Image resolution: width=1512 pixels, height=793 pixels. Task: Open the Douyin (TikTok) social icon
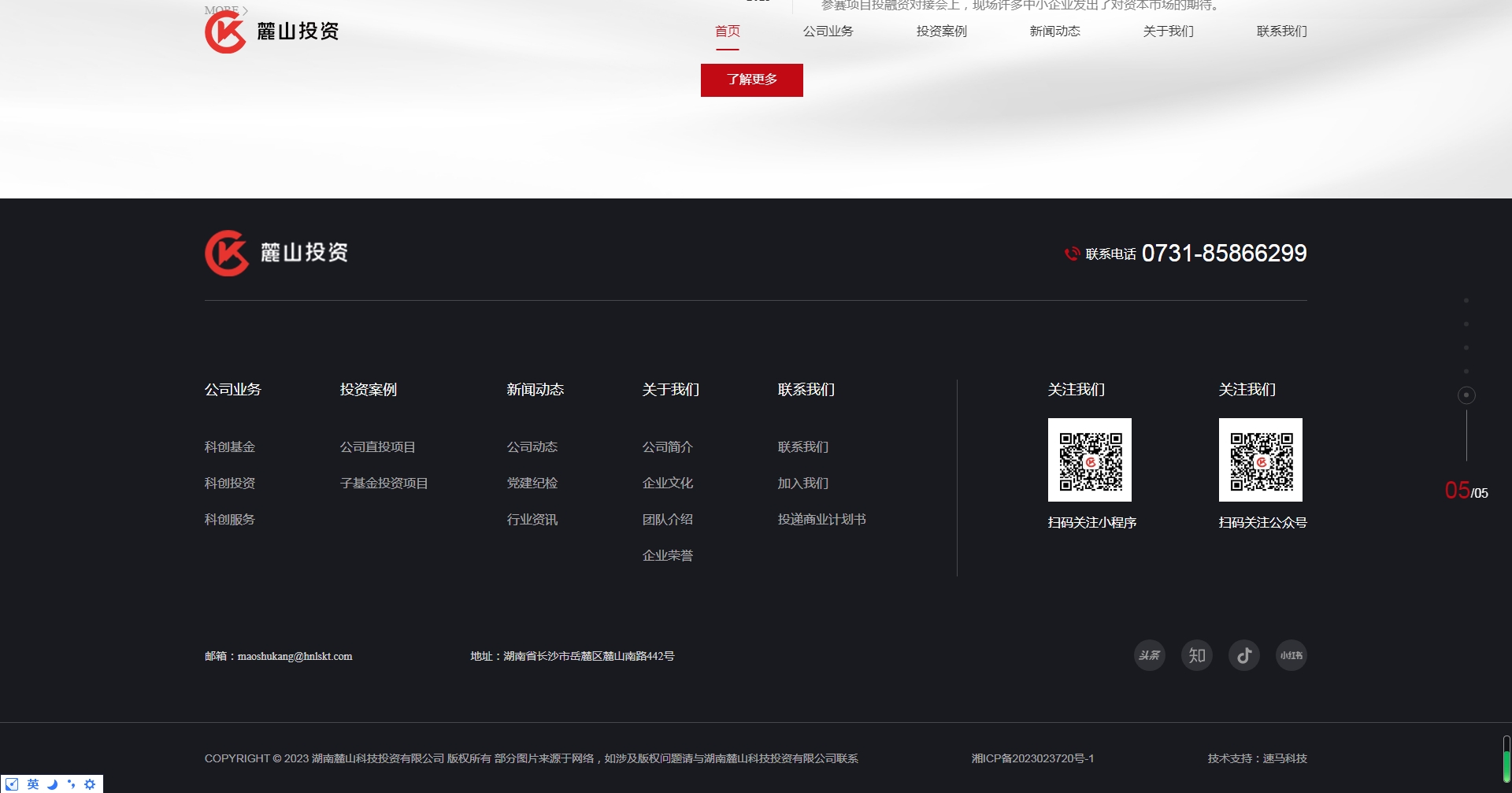1243,654
